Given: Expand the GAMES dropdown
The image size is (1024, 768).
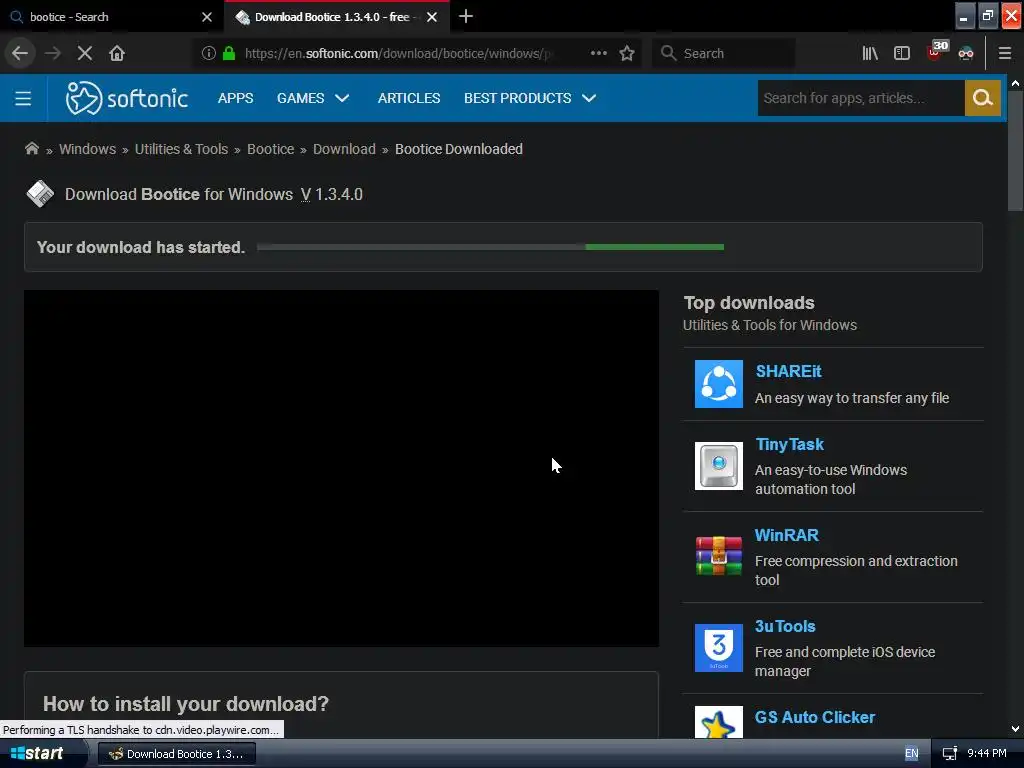Looking at the screenshot, I should click(x=313, y=98).
